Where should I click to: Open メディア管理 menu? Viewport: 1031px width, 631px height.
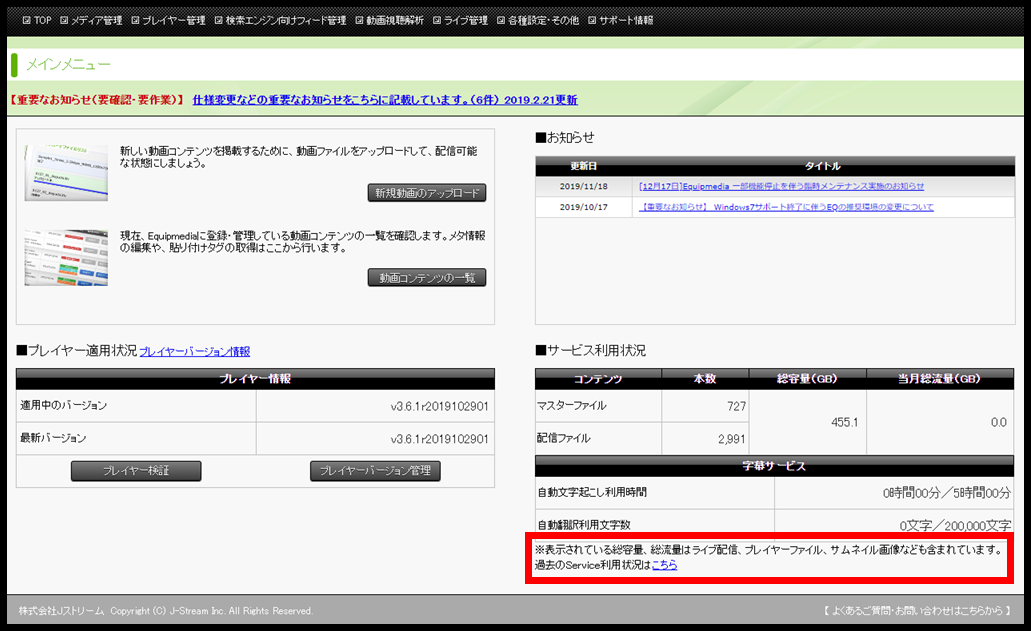coord(96,20)
